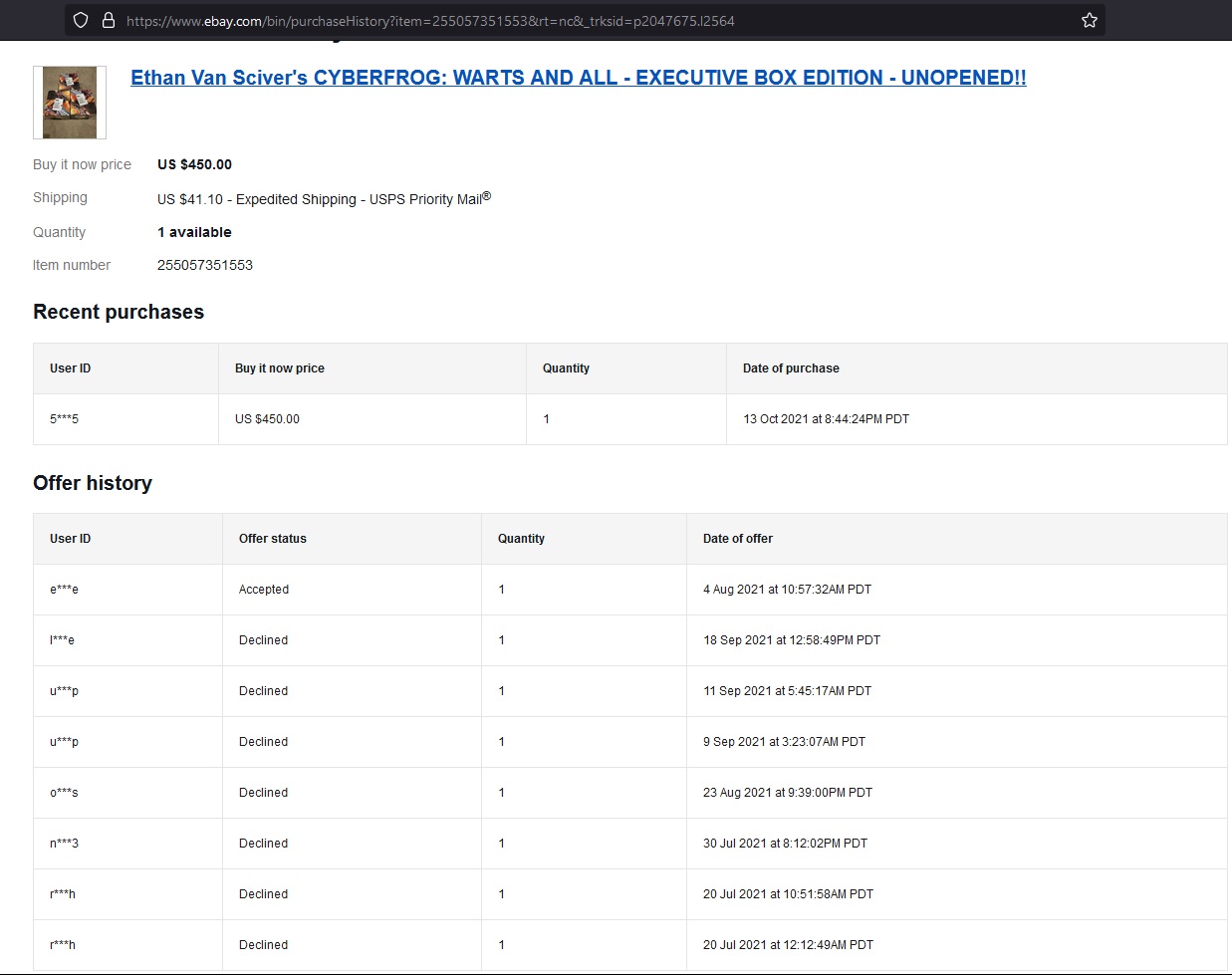
Task: Select offer date 4 Aug 2021 at 10:57:32AM
Action: 787,590
